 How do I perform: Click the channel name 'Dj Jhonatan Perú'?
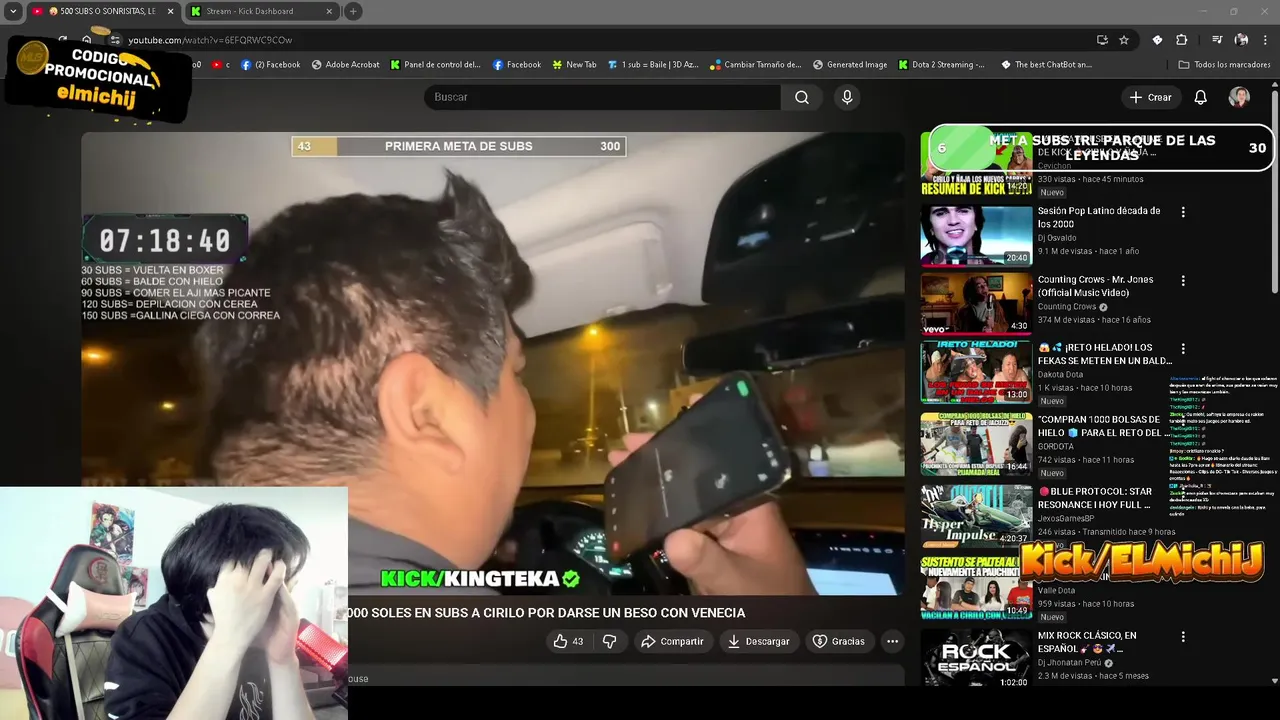click(1070, 663)
